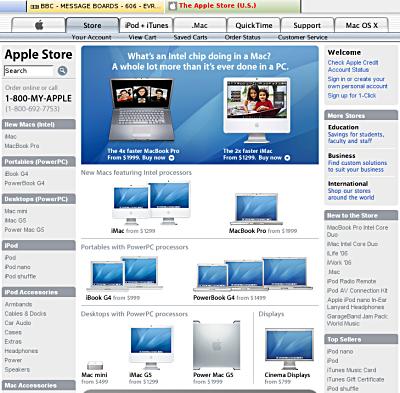Click Sign up for 1-Click link
This screenshot has height=393, width=400.
[352, 96]
